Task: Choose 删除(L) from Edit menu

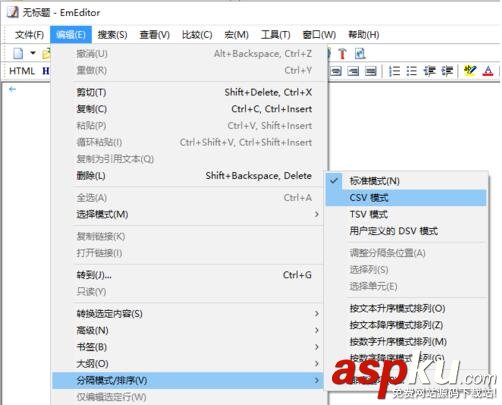Action: pyautogui.click(x=188, y=176)
